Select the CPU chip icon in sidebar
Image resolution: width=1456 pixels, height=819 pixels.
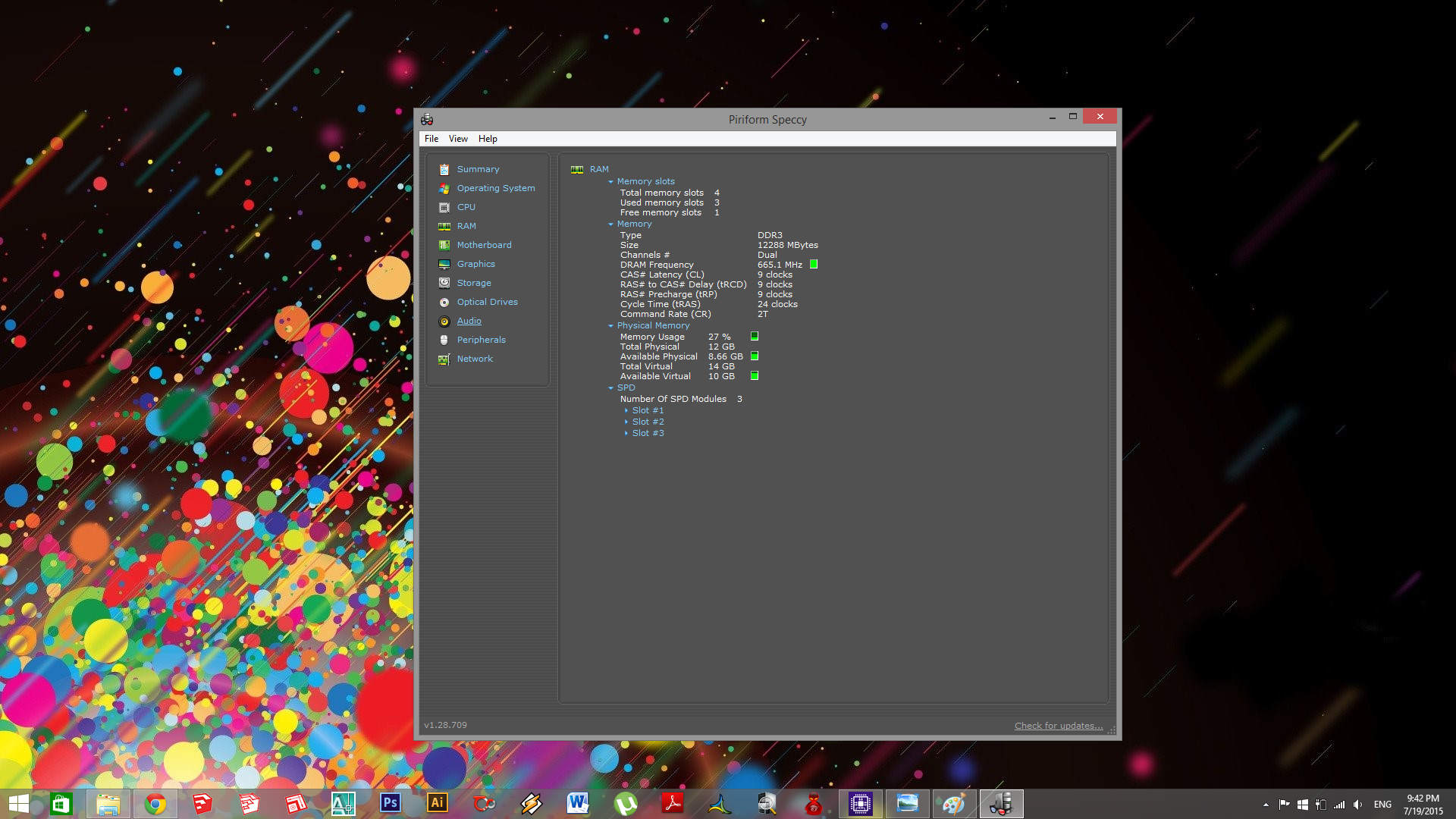444,207
